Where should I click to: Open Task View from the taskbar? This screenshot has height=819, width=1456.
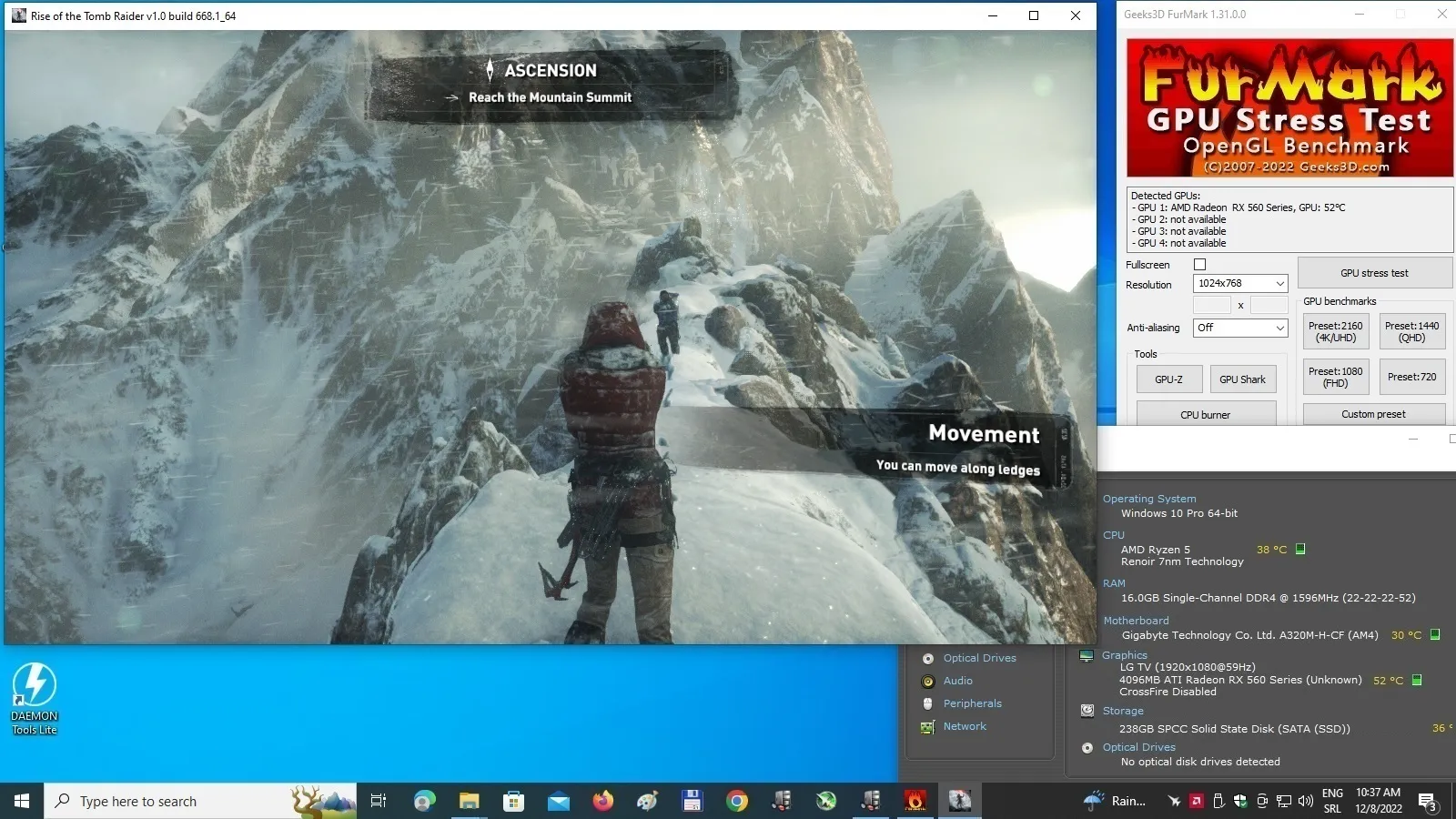(379, 801)
